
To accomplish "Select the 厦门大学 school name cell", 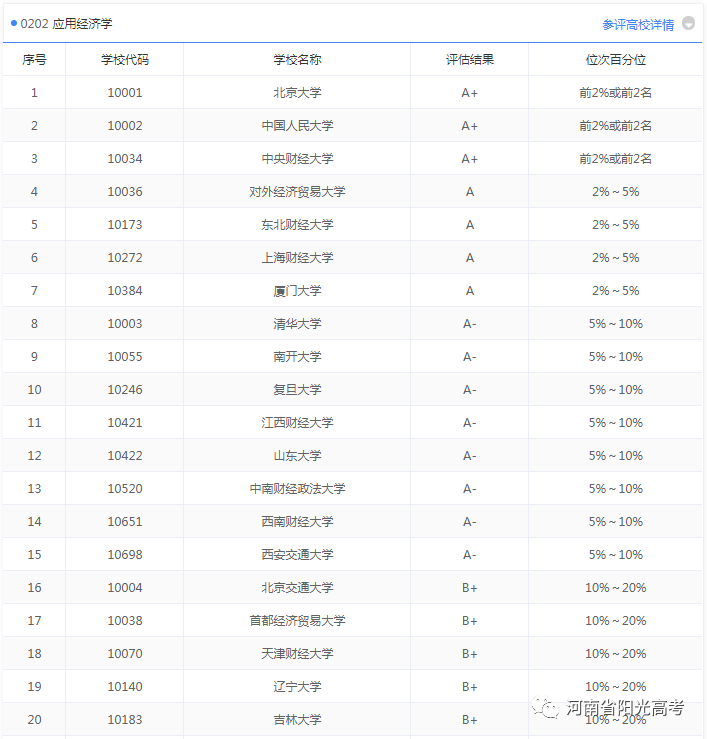I will (x=297, y=291).
